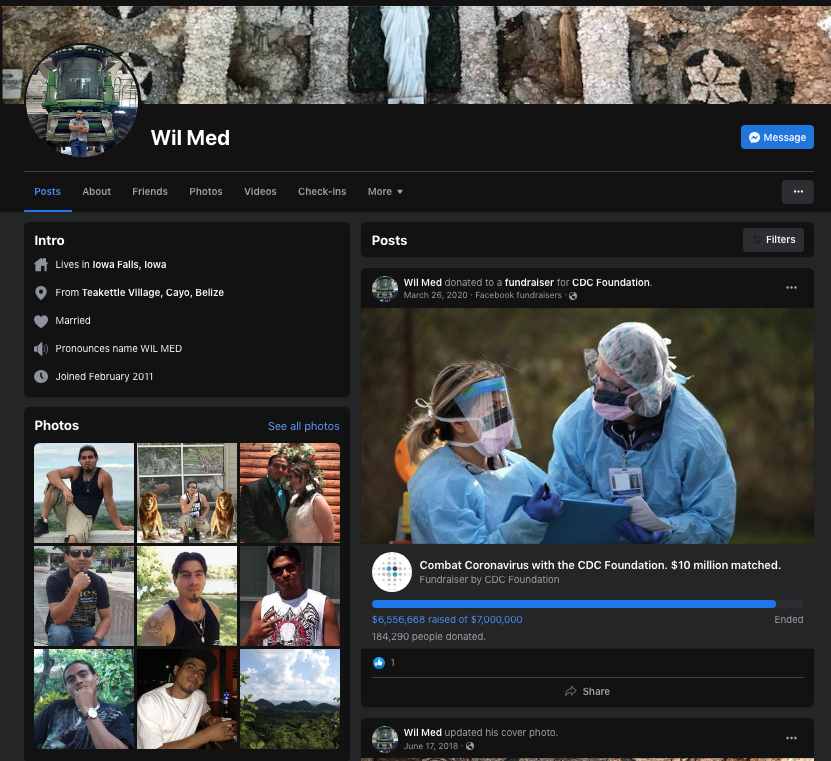Screen dimensions: 831x761
Task: Open the About tab
Action: click(x=96, y=192)
